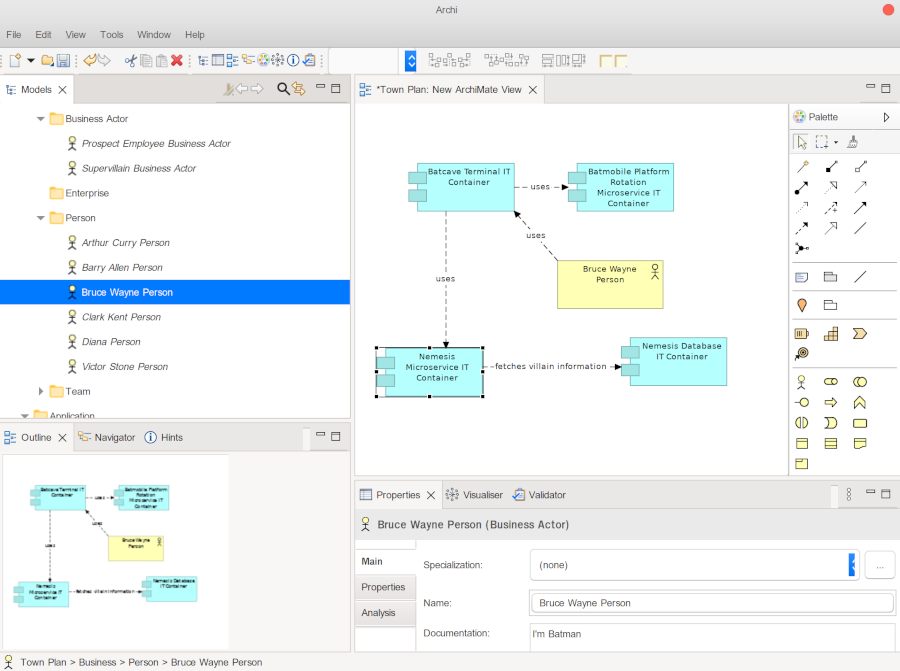This screenshot has width=900, height=671.
Task: Click the Save toolbar icon
Action: point(64,60)
